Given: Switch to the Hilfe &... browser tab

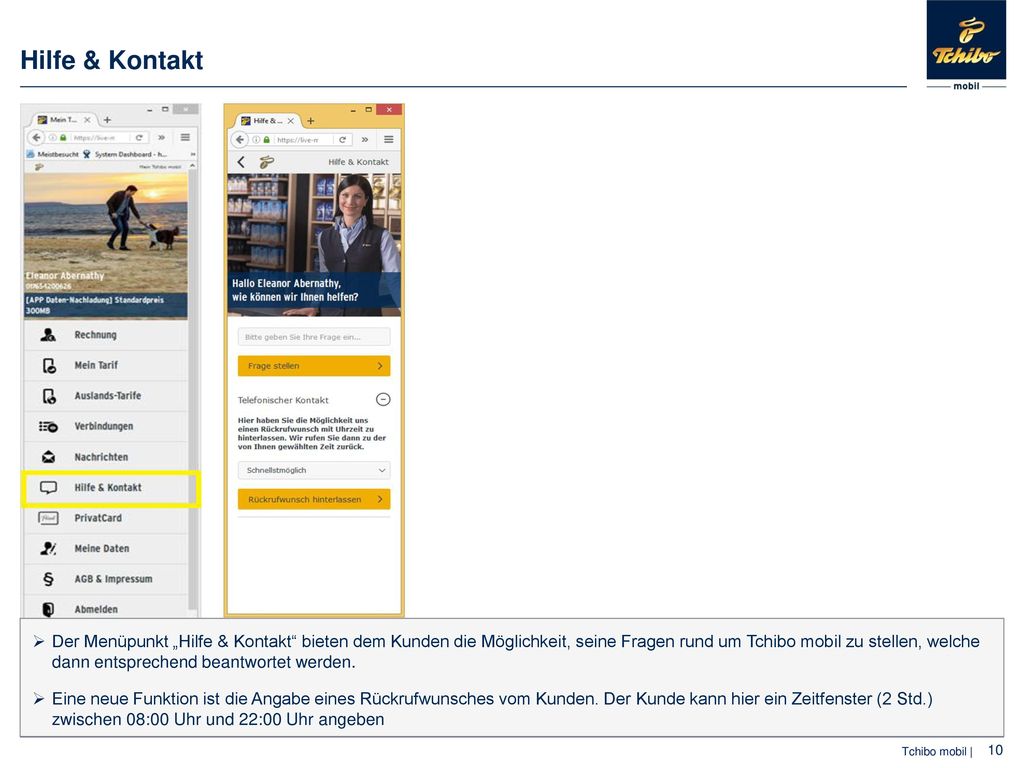Looking at the screenshot, I should [268, 121].
